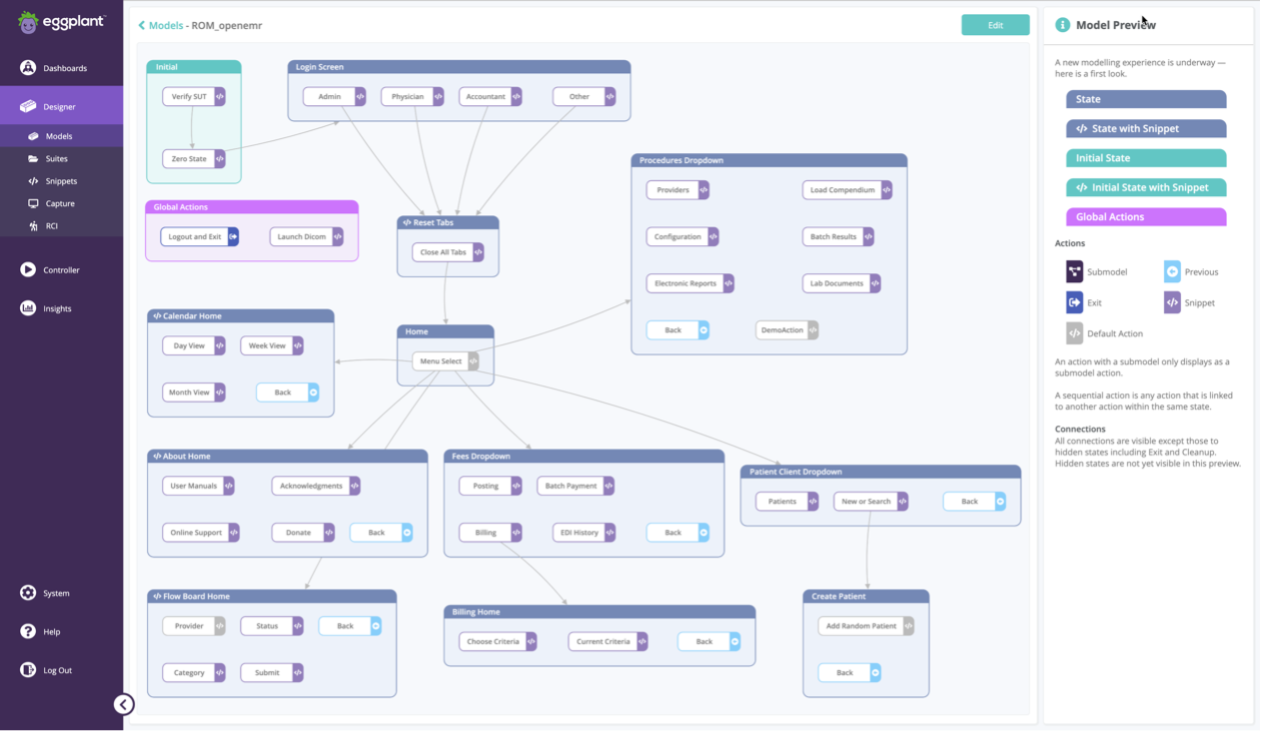
Task: Click exit icon on Logout and Exit action
Action: pos(233,237)
